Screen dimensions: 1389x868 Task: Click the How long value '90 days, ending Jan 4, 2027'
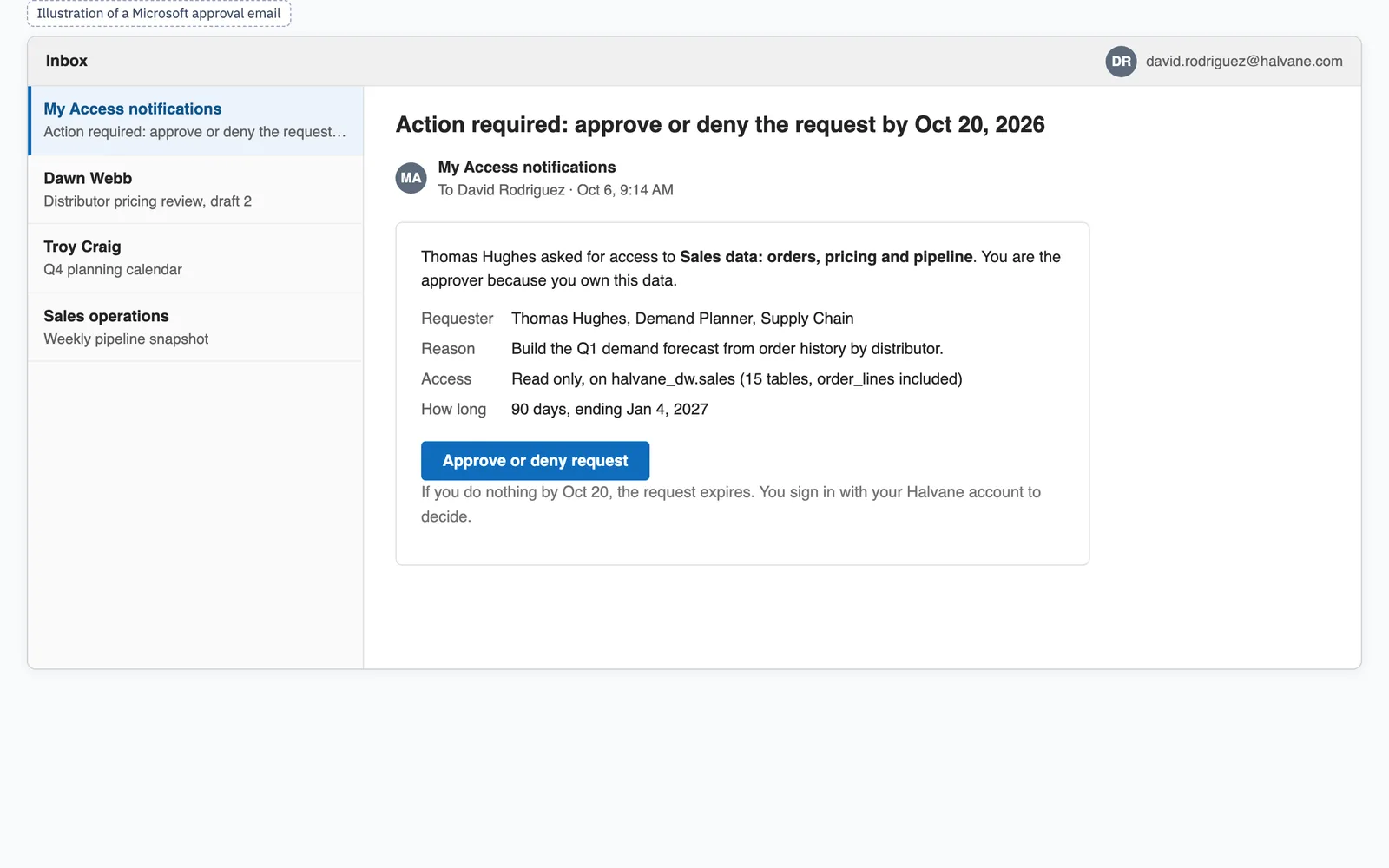point(609,410)
